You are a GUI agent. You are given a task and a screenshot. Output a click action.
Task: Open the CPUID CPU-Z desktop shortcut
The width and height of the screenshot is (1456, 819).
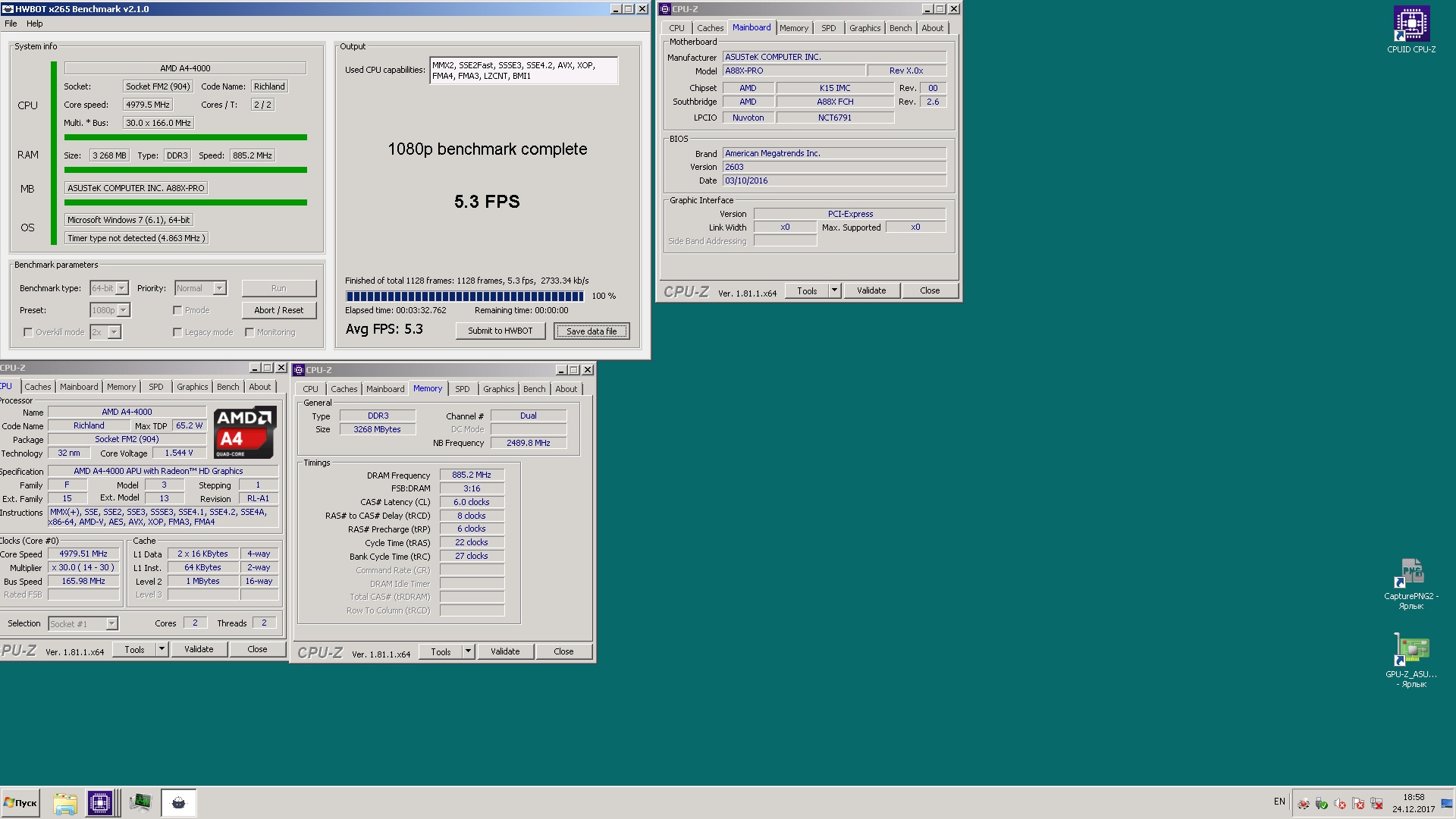pos(1411,29)
